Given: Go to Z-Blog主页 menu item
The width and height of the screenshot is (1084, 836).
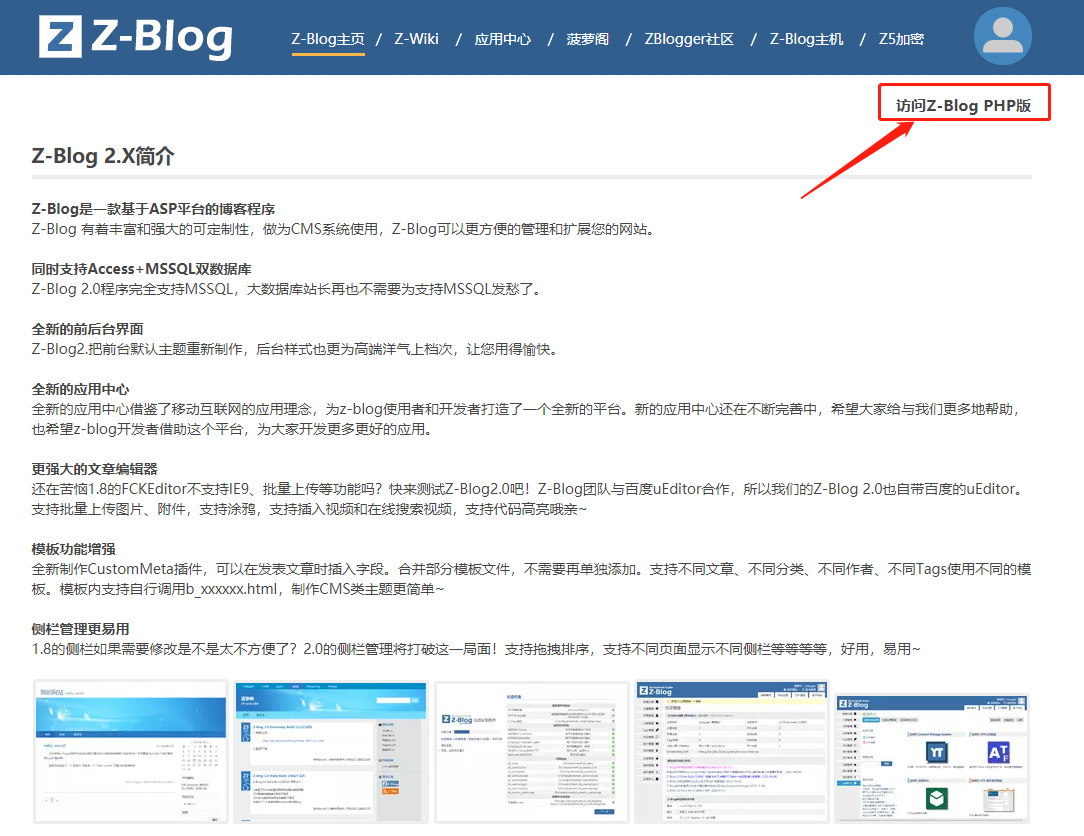Looking at the screenshot, I should pyautogui.click(x=328, y=39).
